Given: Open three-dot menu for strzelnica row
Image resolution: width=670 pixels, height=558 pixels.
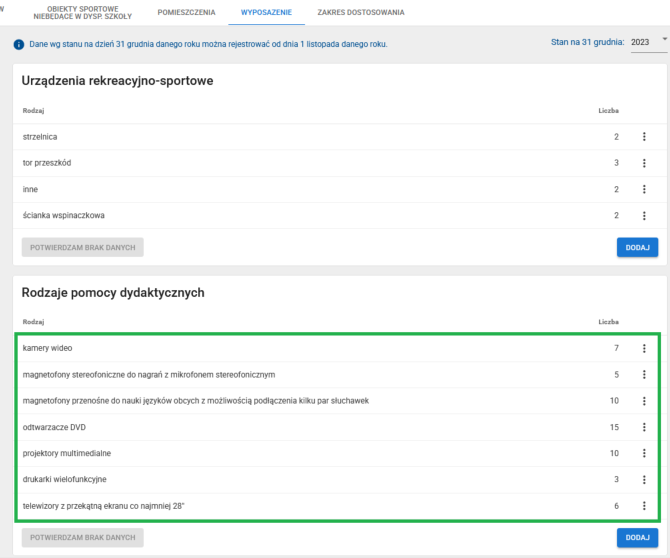Looking at the screenshot, I should 644,137.
